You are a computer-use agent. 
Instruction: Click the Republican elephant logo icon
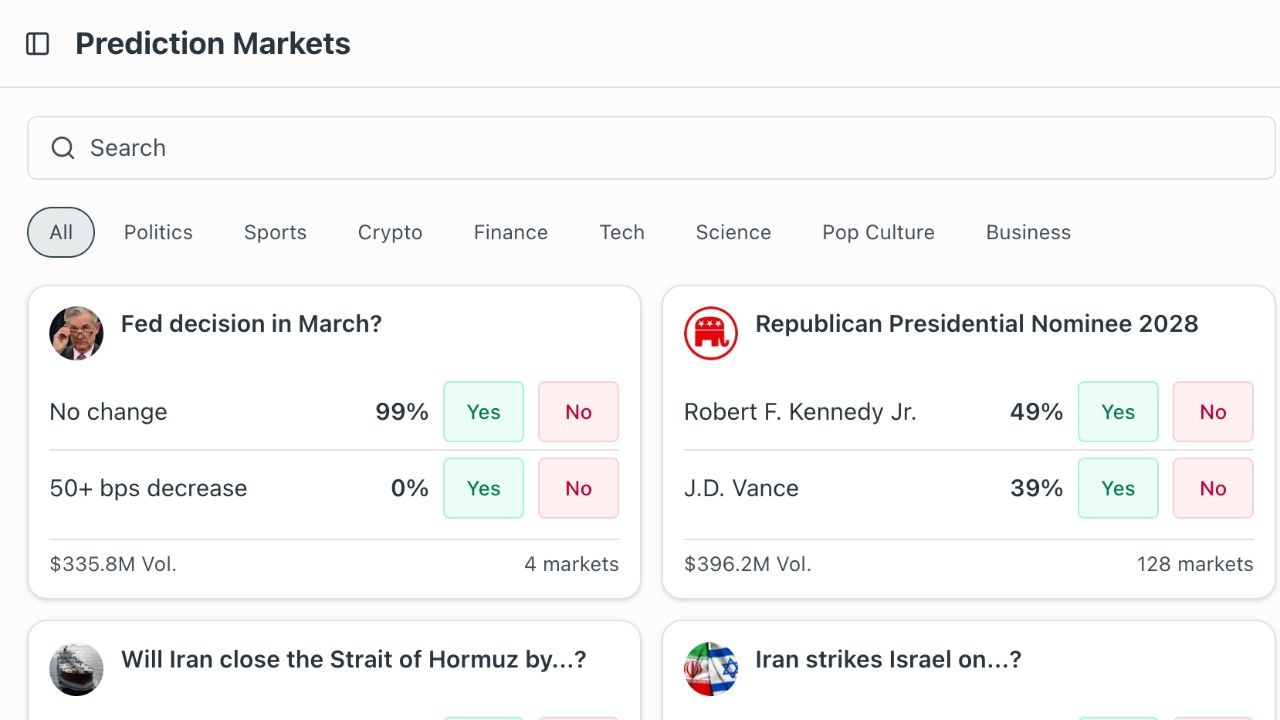[x=711, y=334]
